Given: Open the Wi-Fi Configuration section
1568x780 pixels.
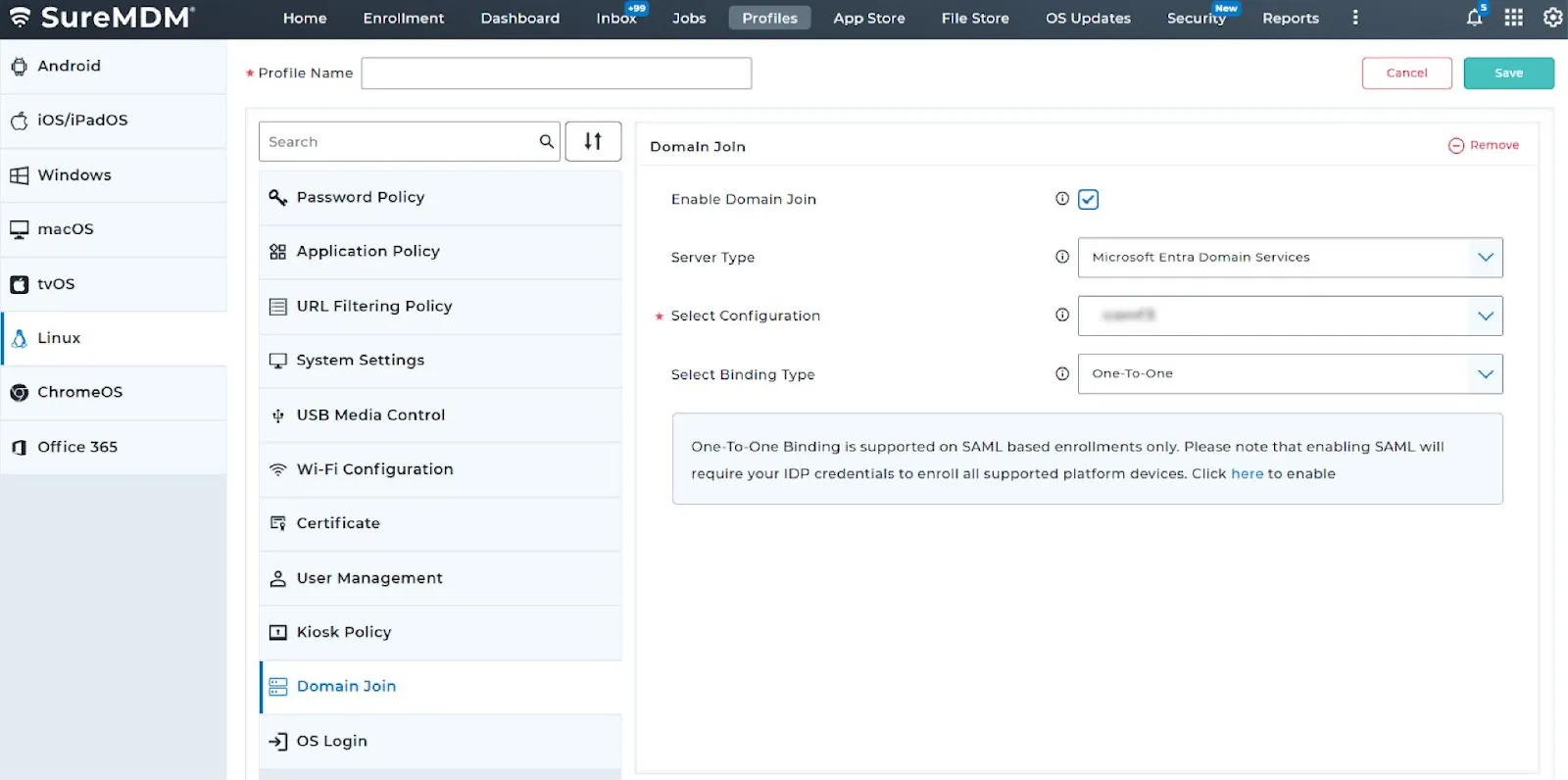Looking at the screenshot, I should [440, 469].
